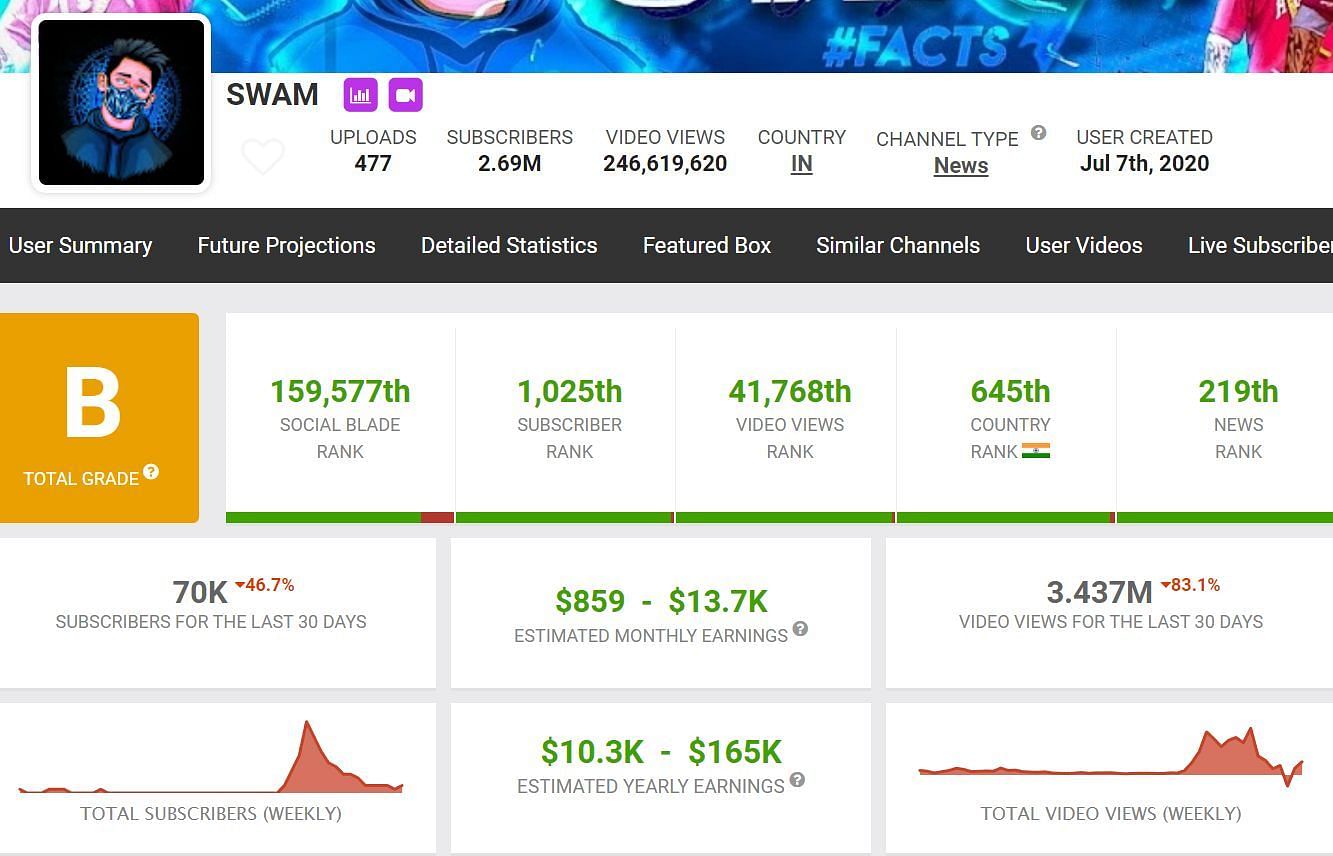Click the $10.3K - $165K yearly earnings
This screenshot has height=856, width=1333.
(x=661, y=751)
